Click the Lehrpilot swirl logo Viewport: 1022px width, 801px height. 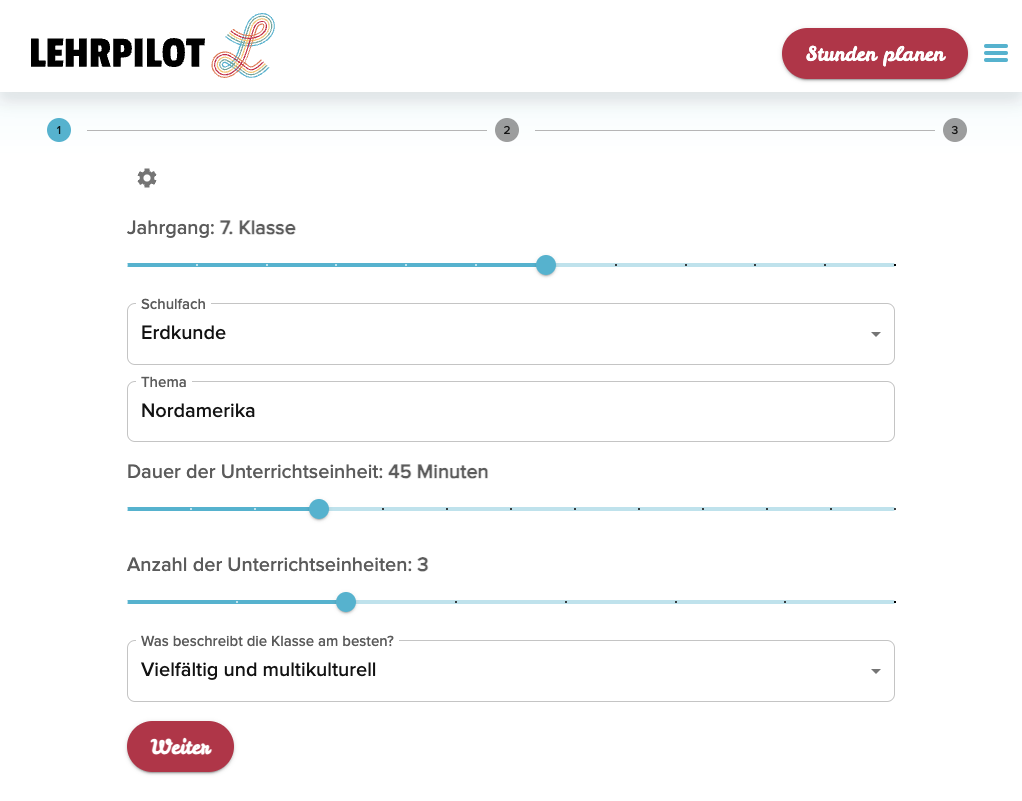[243, 46]
